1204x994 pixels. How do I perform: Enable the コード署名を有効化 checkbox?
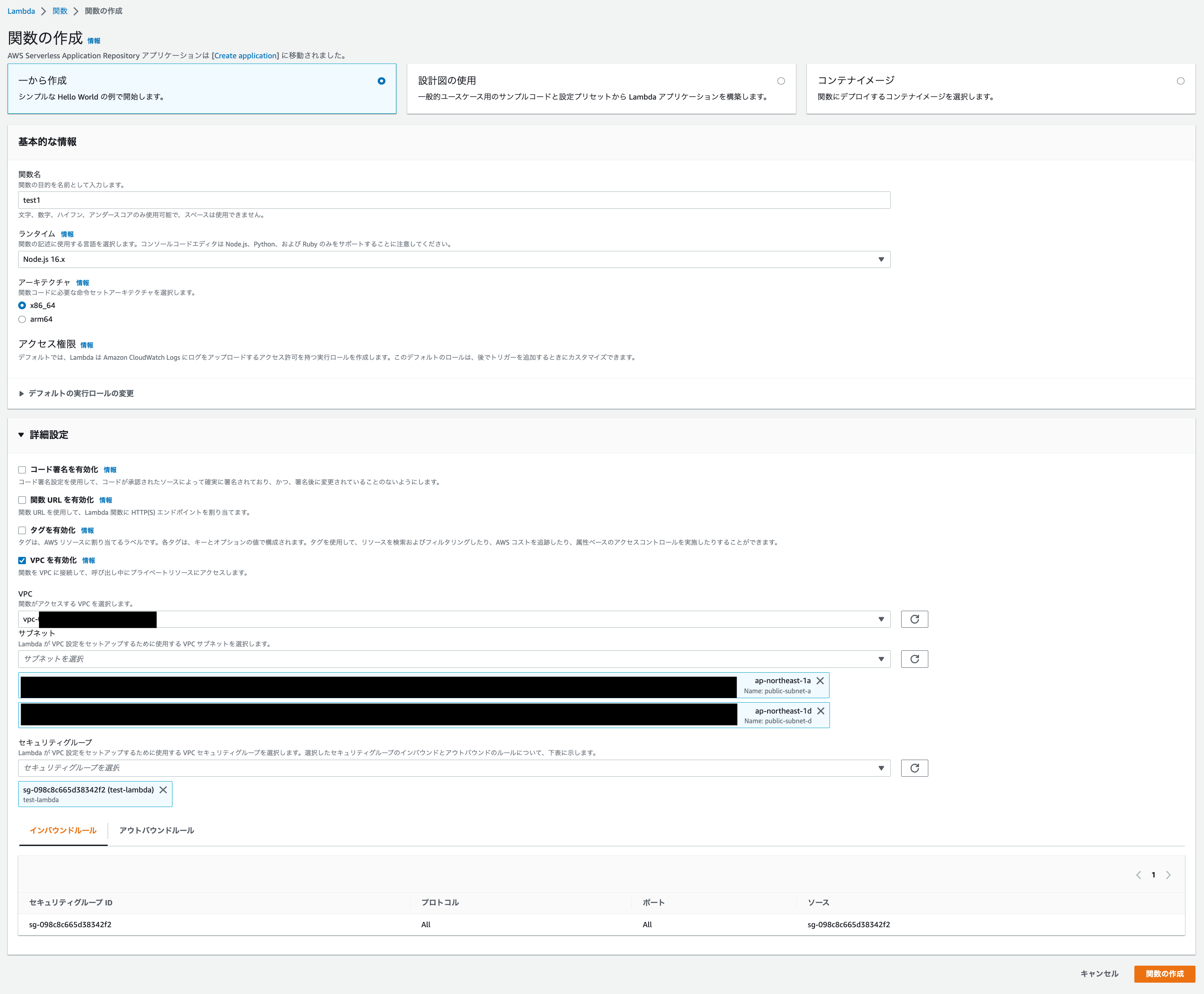tap(22, 469)
